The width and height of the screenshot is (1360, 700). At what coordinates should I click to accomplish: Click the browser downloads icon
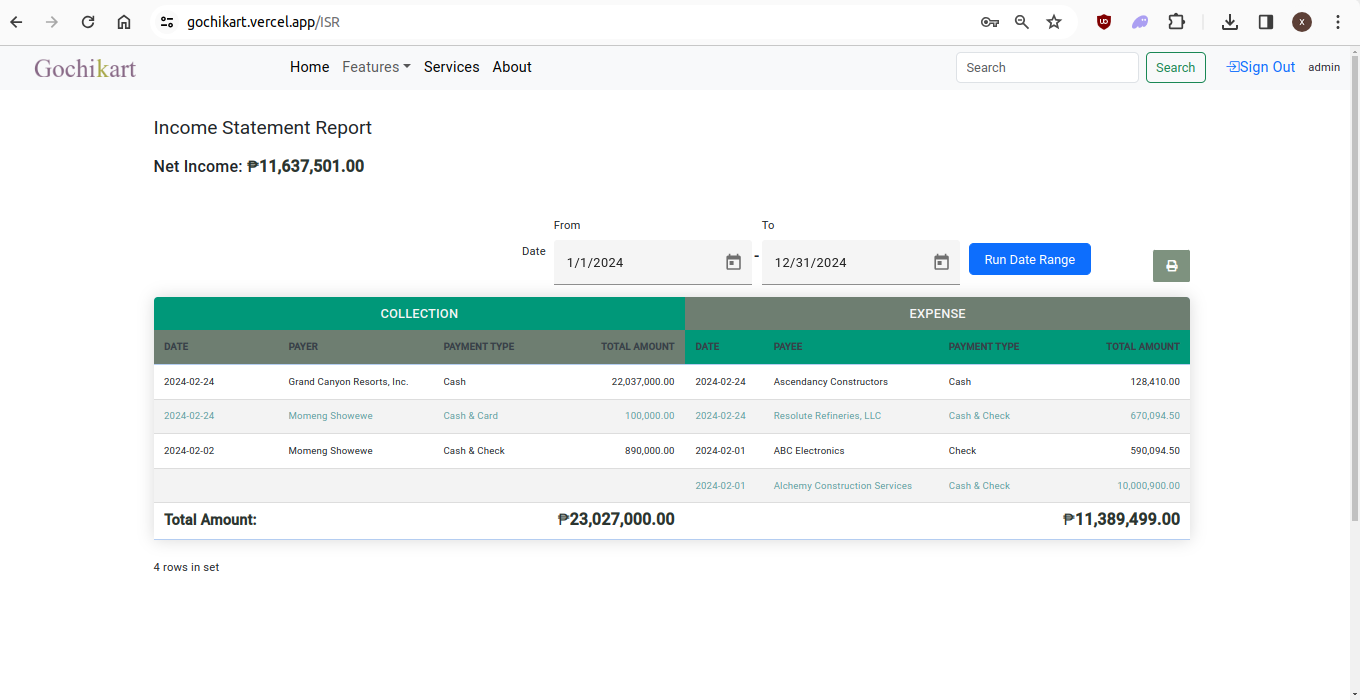pos(1230,22)
